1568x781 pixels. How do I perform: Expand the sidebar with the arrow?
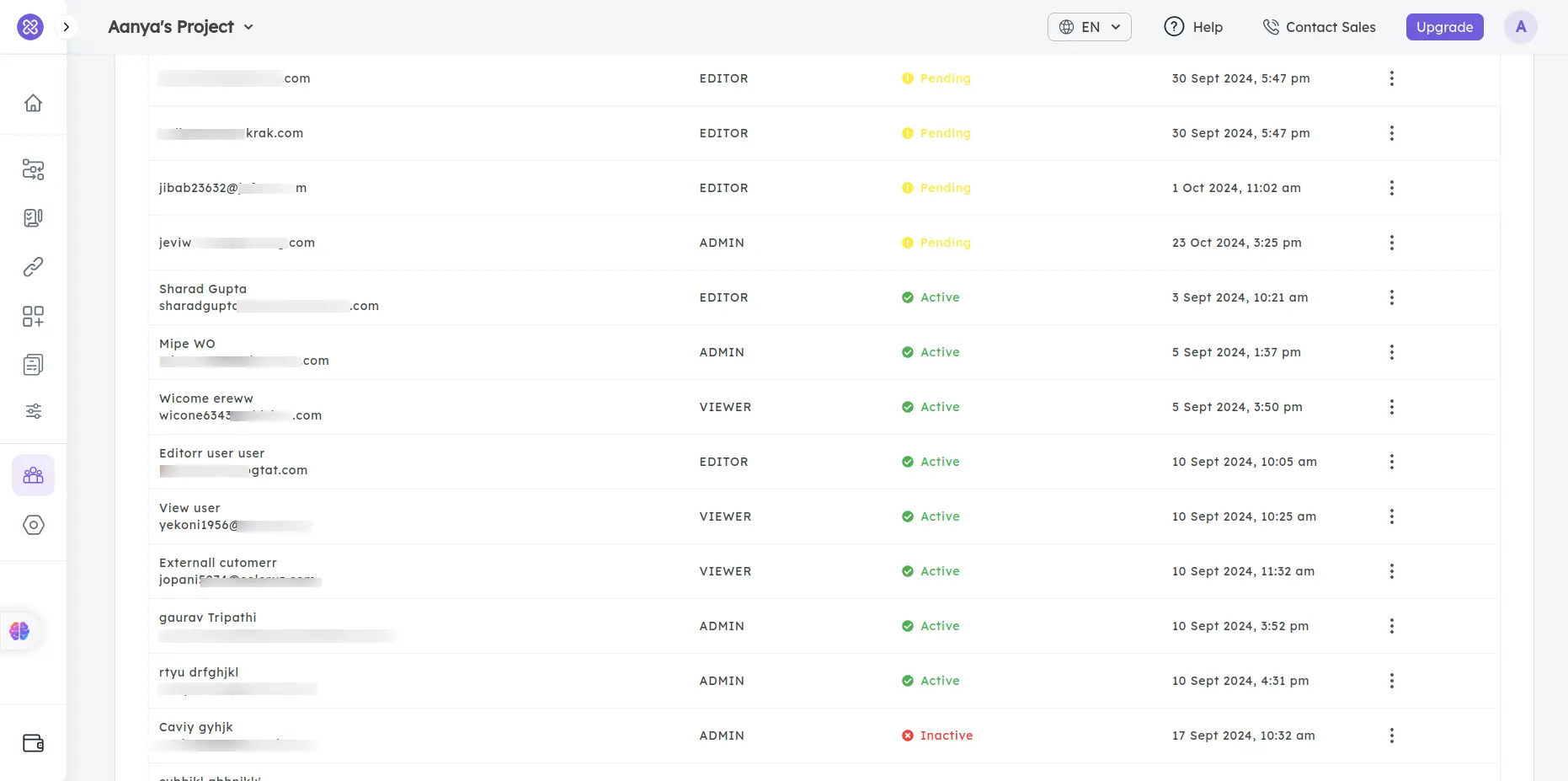pos(67,26)
